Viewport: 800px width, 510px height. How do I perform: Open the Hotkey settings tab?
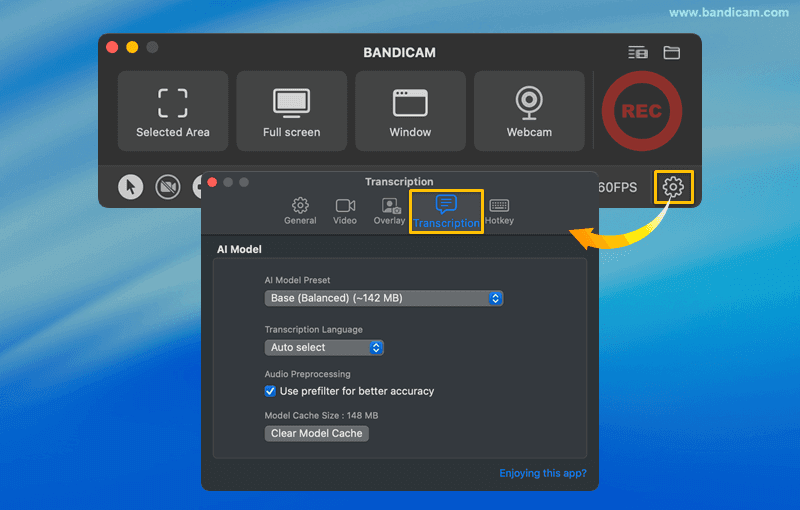[499, 211]
